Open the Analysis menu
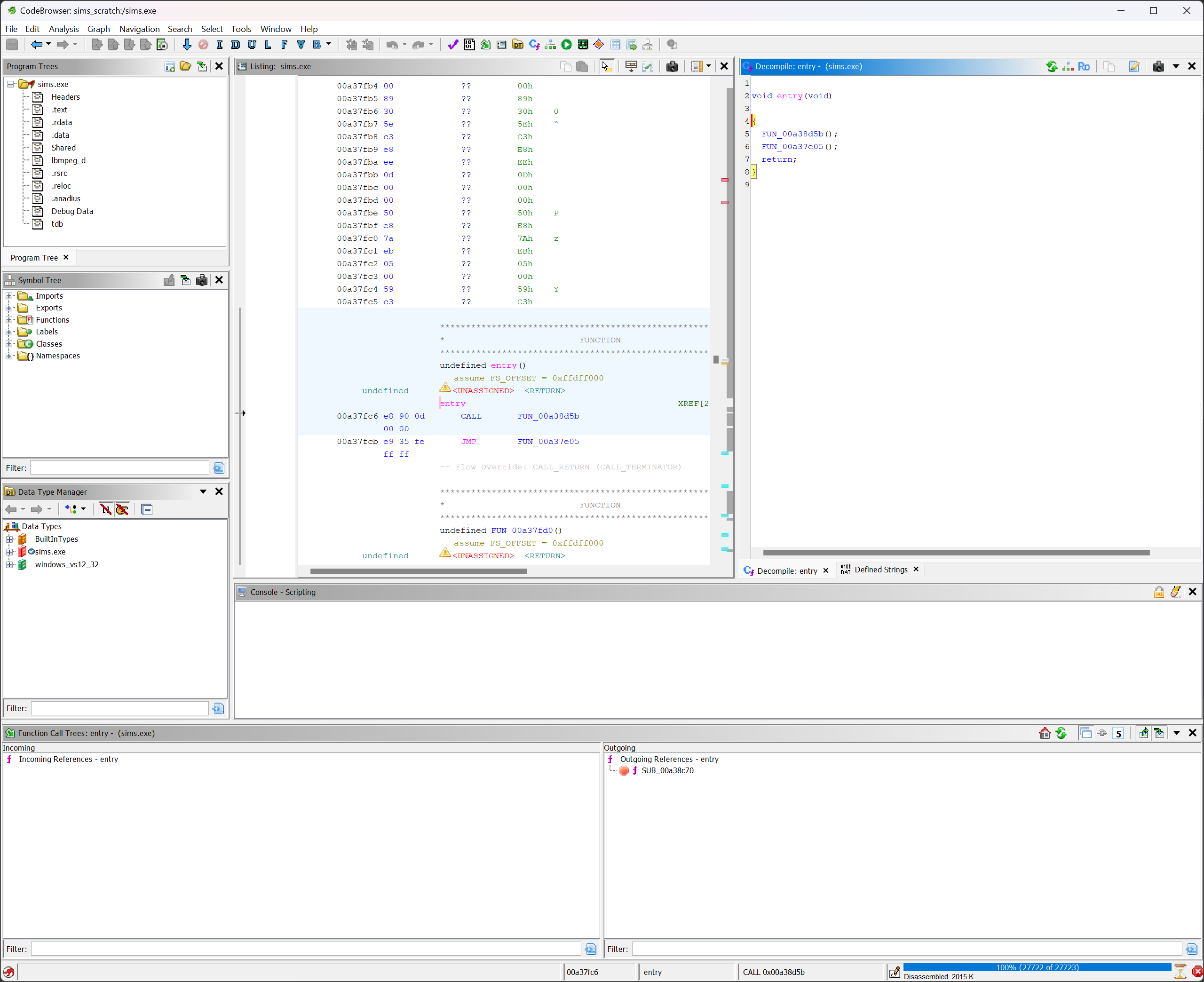Image resolution: width=1204 pixels, height=982 pixels. pyautogui.click(x=63, y=29)
